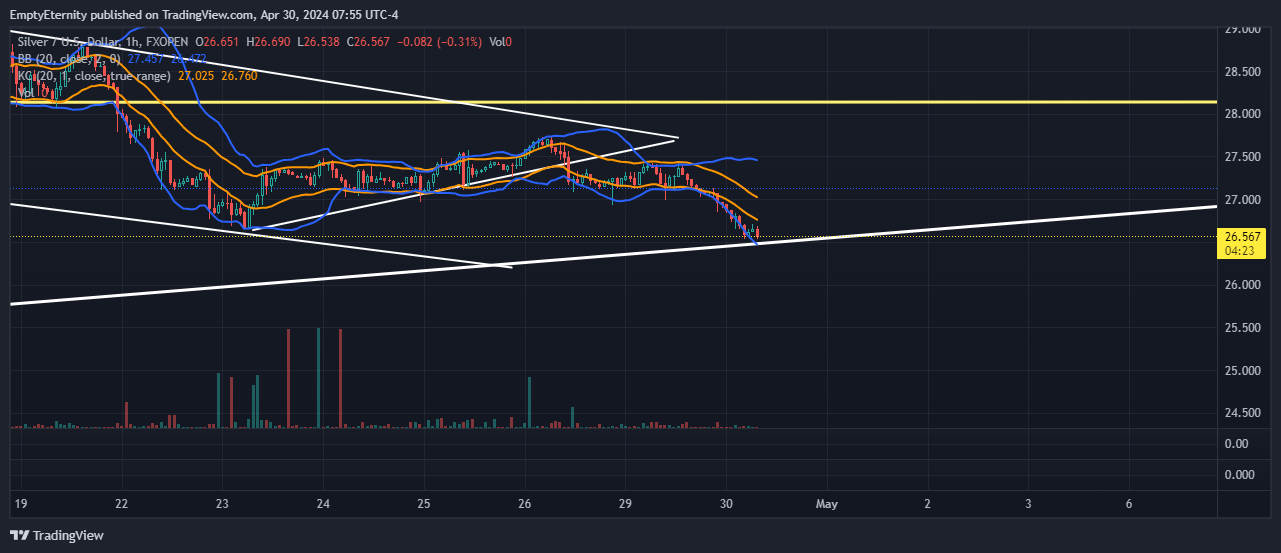Click the date label 19 on time axis
The height and width of the screenshot is (553, 1281).
click(x=20, y=503)
